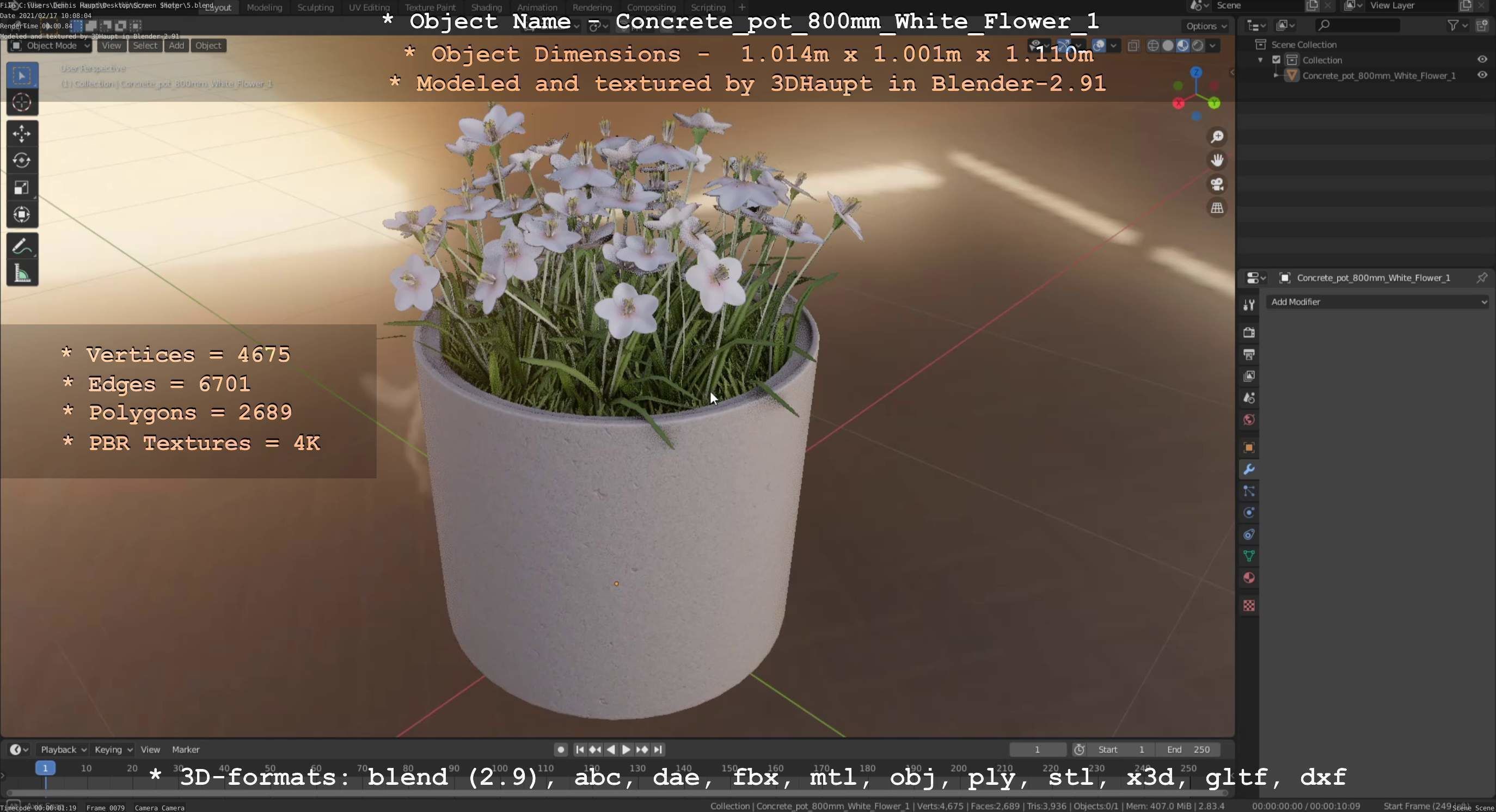
Task: Open the Object Mode dropdown
Action: pos(50,45)
